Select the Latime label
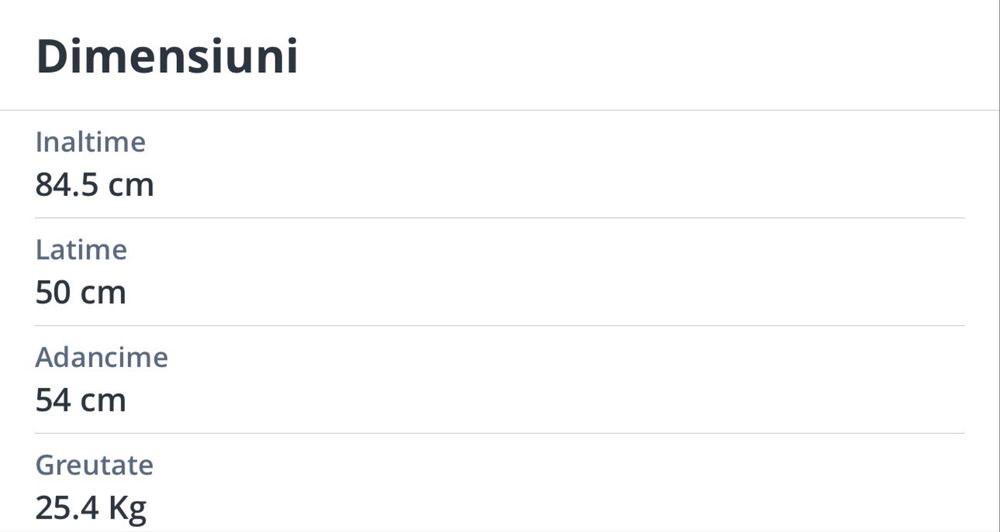This screenshot has width=1000, height=532. point(81,249)
